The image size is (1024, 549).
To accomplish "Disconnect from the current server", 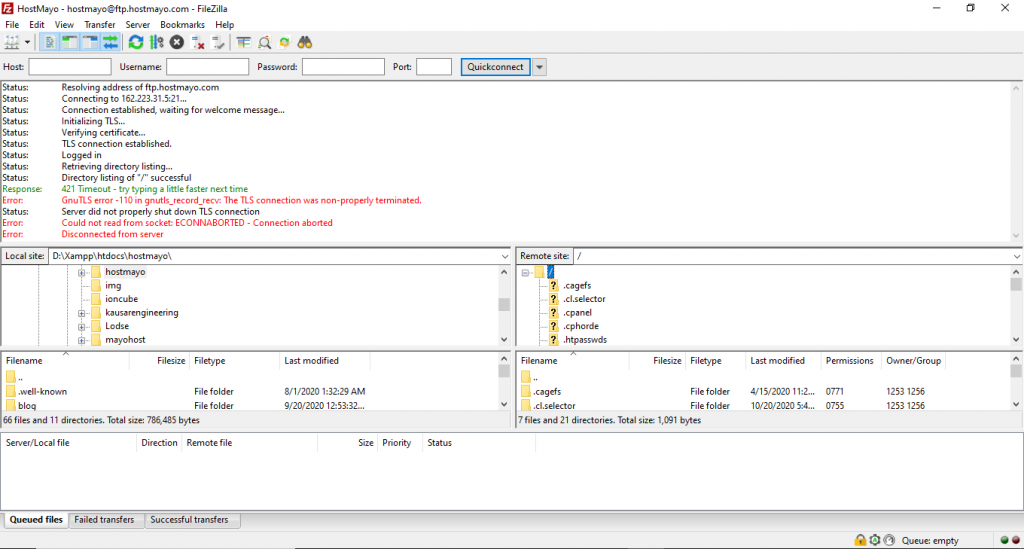I will 198,42.
